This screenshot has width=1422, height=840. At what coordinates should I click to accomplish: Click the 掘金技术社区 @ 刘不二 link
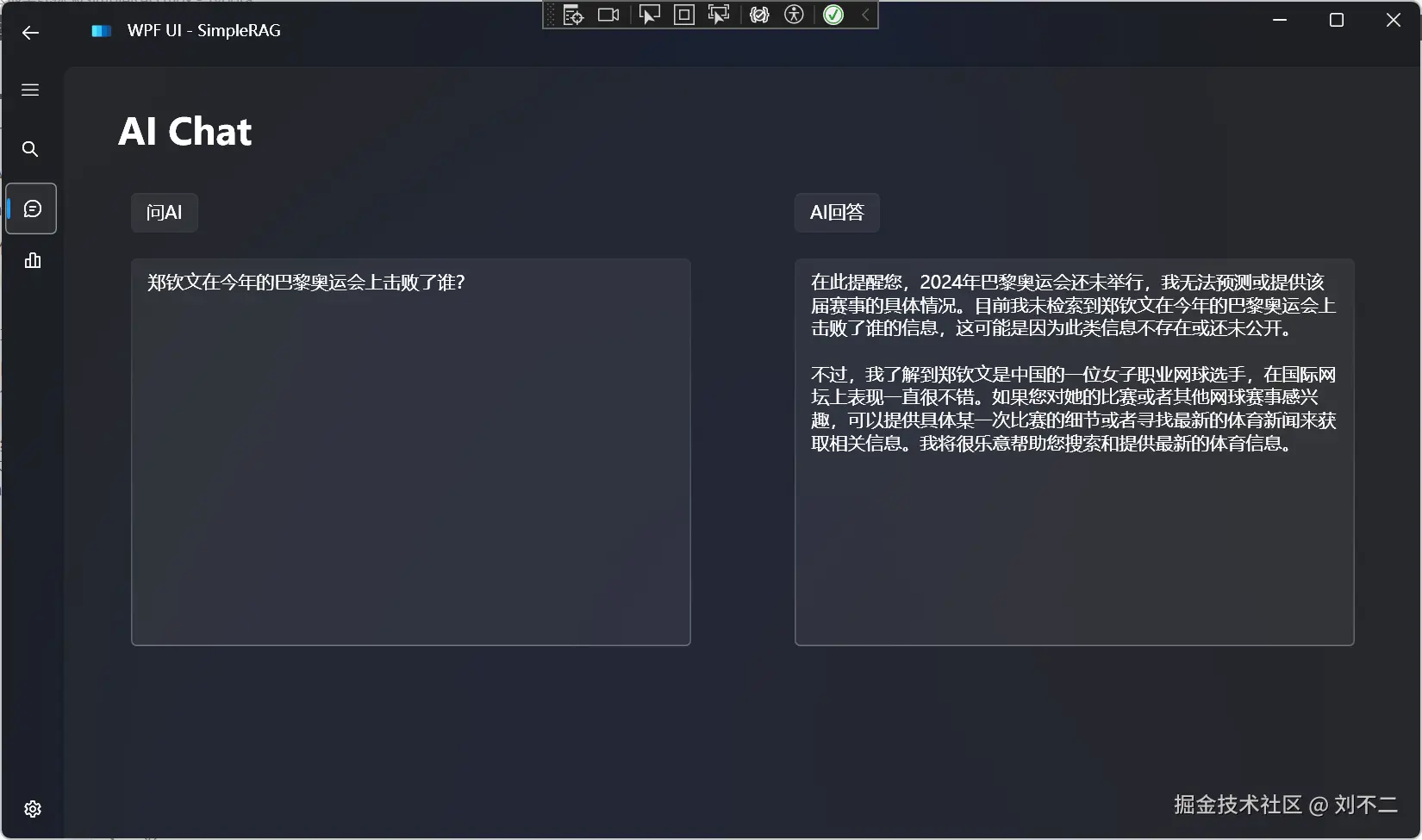coord(1285,804)
